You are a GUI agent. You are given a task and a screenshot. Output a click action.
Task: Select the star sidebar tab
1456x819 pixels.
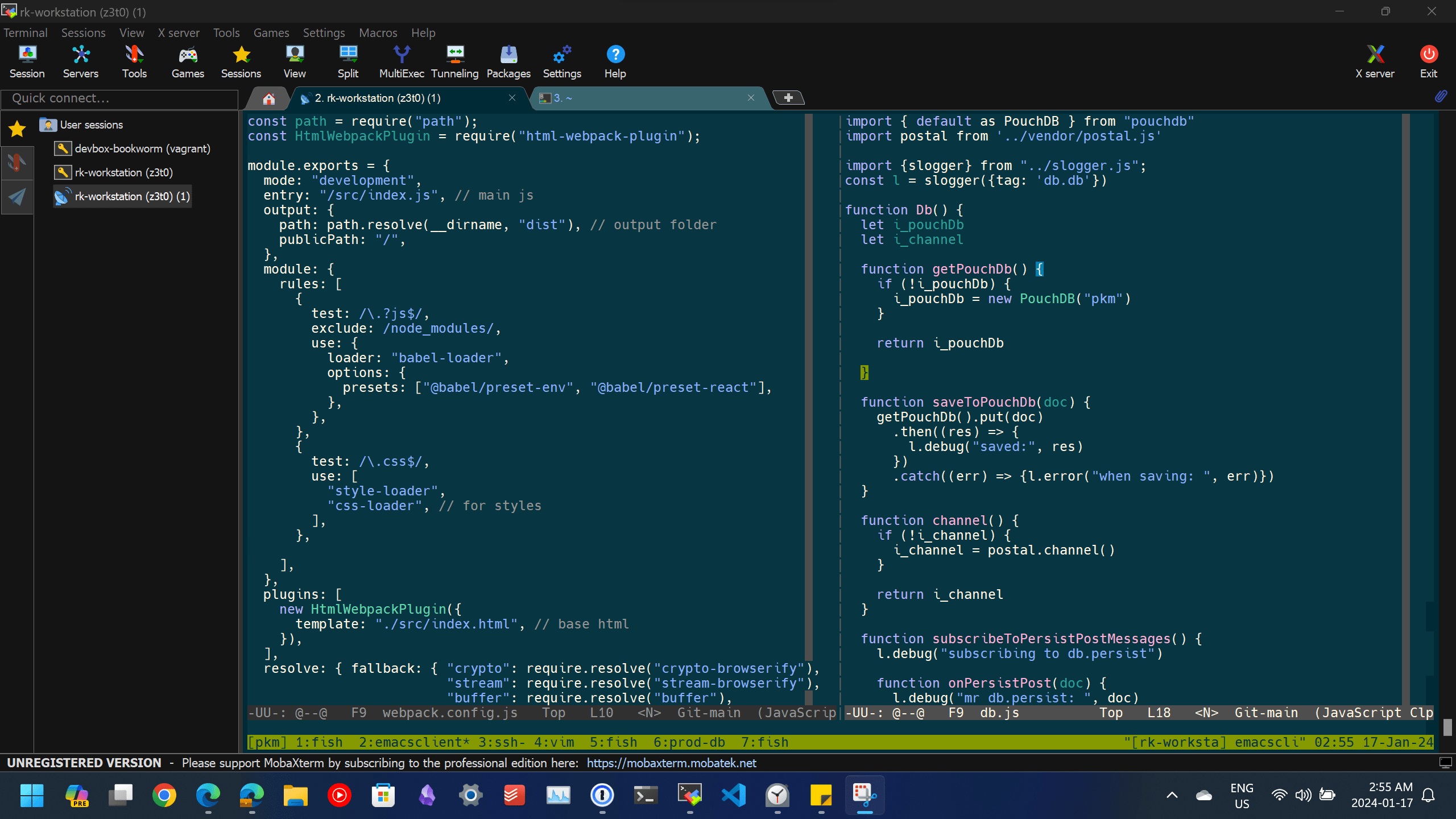(x=17, y=129)
